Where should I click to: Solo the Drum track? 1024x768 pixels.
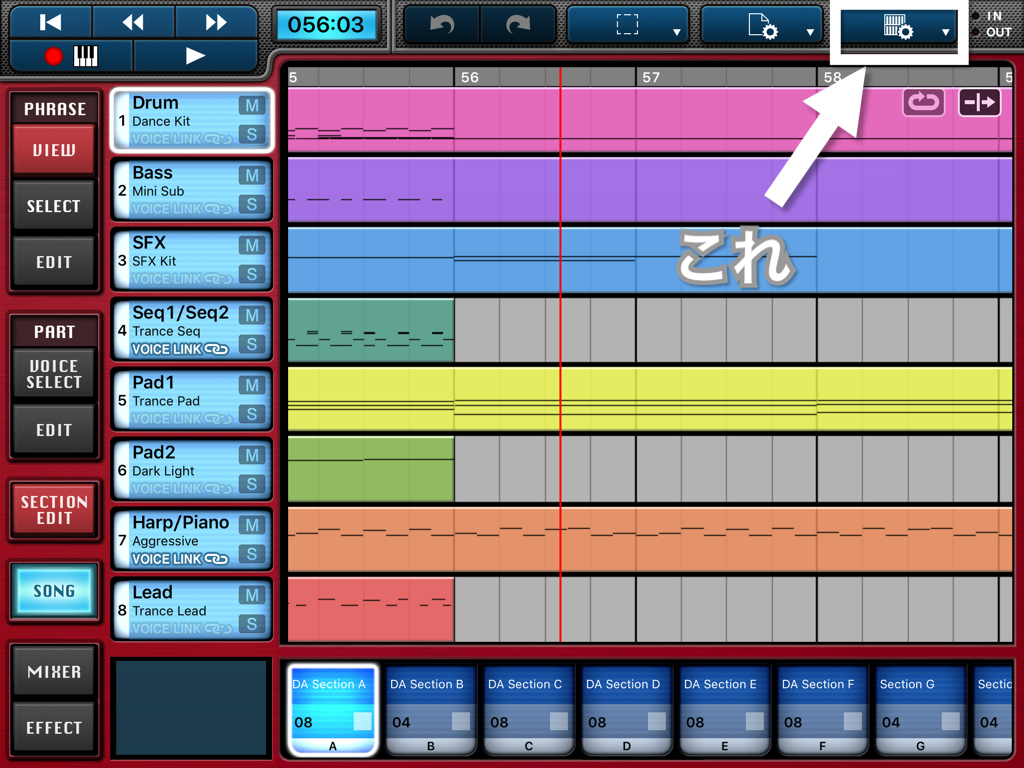pyautogui.click(x=252, y=135)
